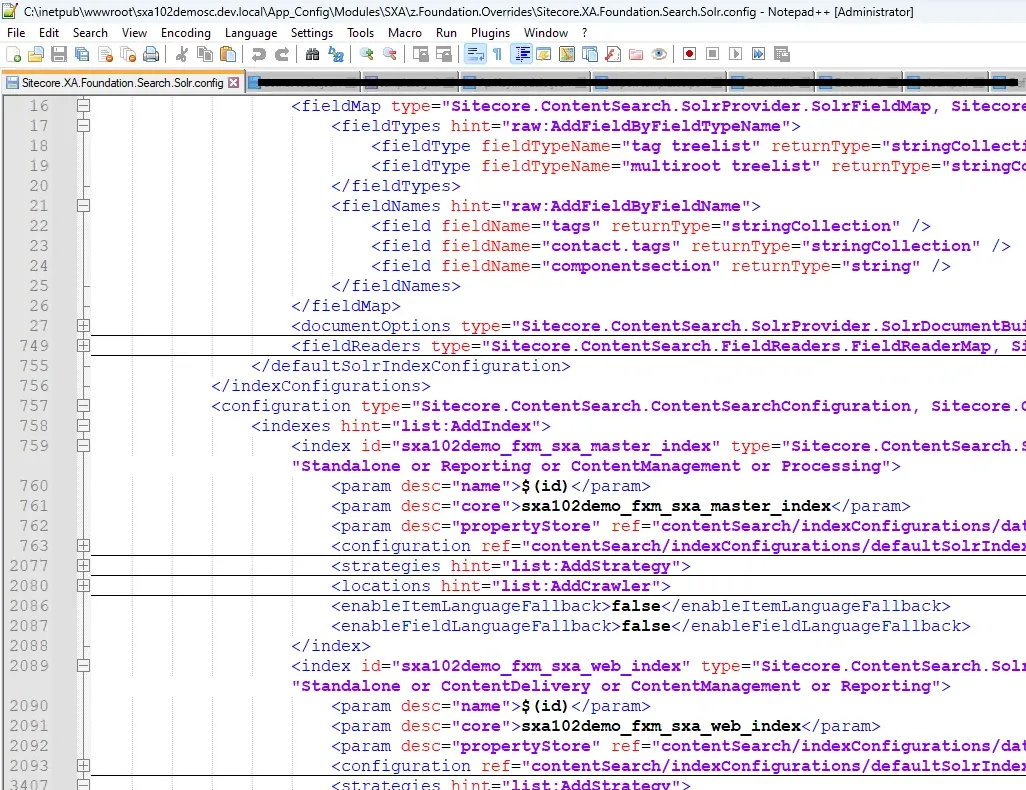Collapse the fieldTypes block at line 17
The height and width of the screenshot is (790, 1026).
[83, 126]
